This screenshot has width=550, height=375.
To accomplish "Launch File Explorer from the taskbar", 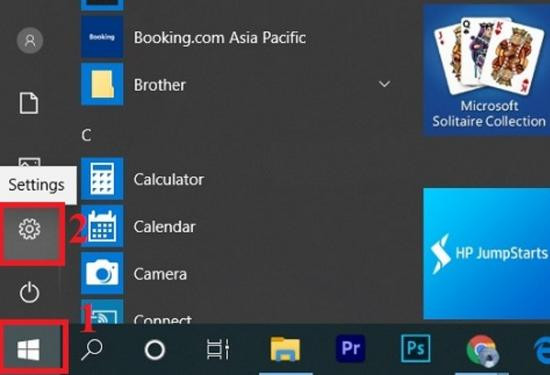I will click(285, 349).
